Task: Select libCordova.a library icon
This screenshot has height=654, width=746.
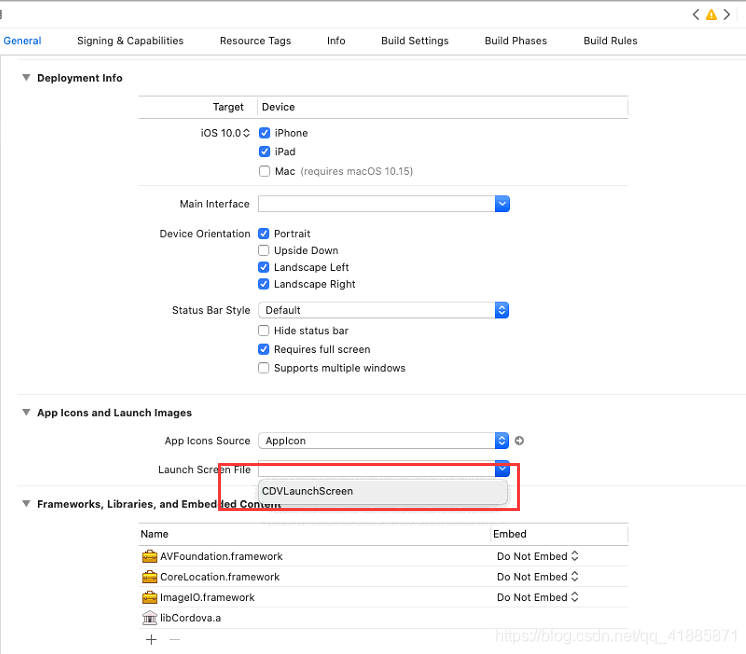Action: 149,617
